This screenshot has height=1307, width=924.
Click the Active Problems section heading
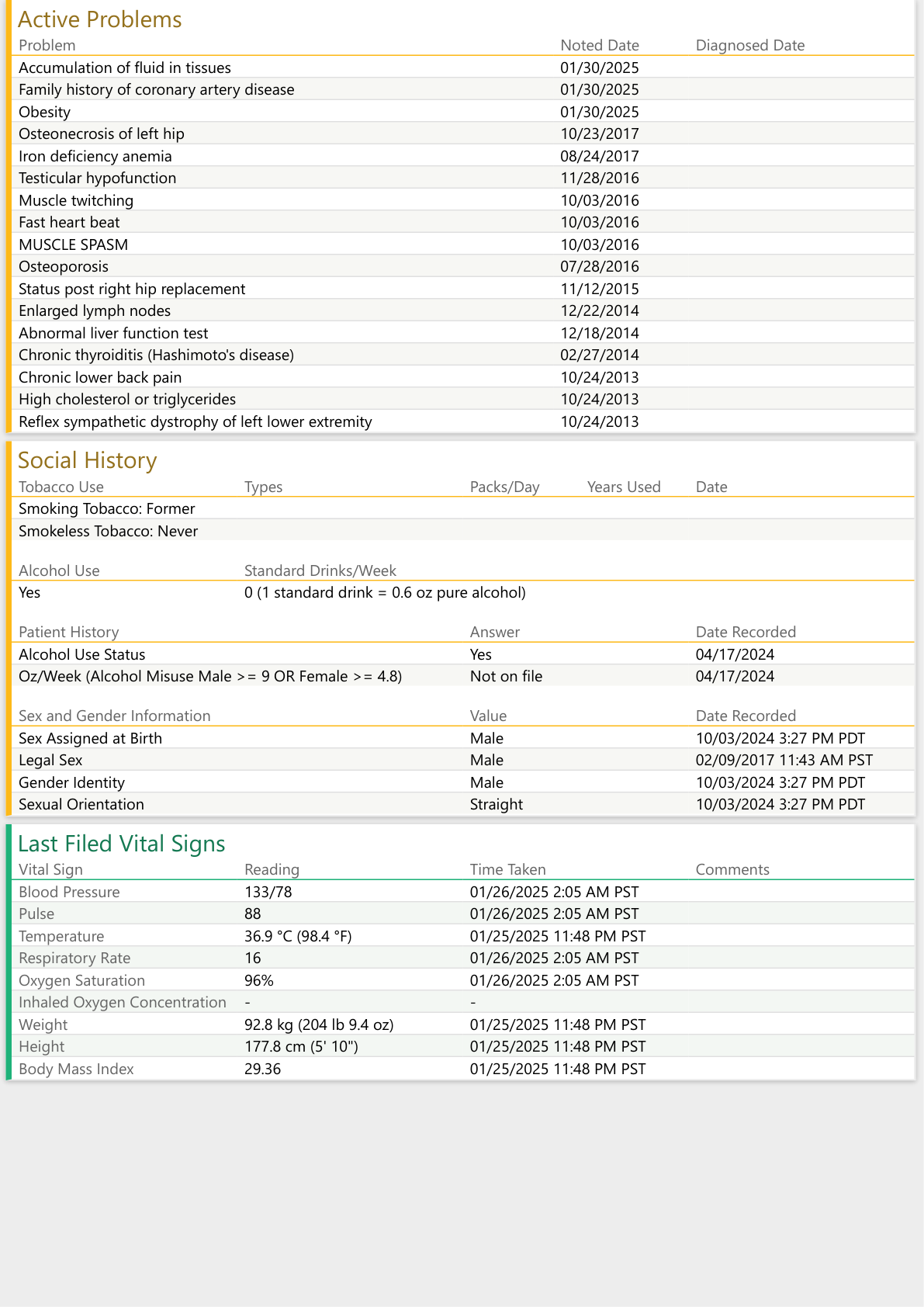(99, 19)
